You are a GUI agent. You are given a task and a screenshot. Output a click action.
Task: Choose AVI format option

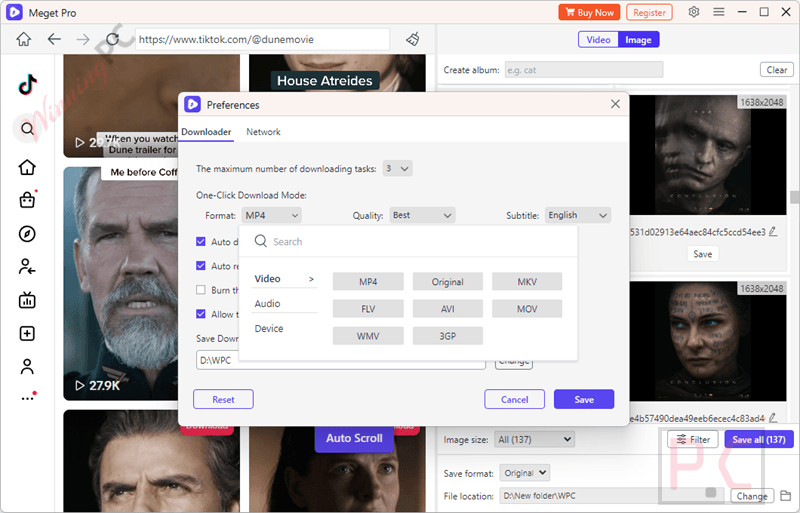click(x=447, y=309)
